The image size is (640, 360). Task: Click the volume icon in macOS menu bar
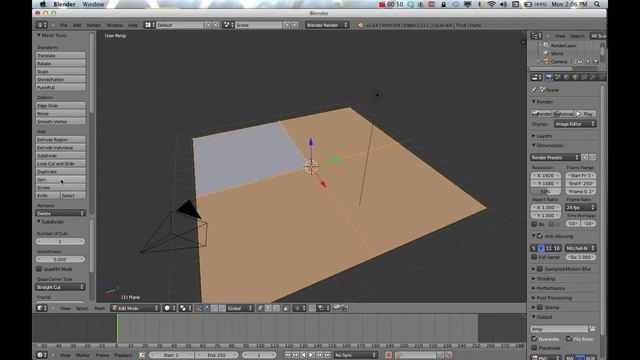pos(504,4)
